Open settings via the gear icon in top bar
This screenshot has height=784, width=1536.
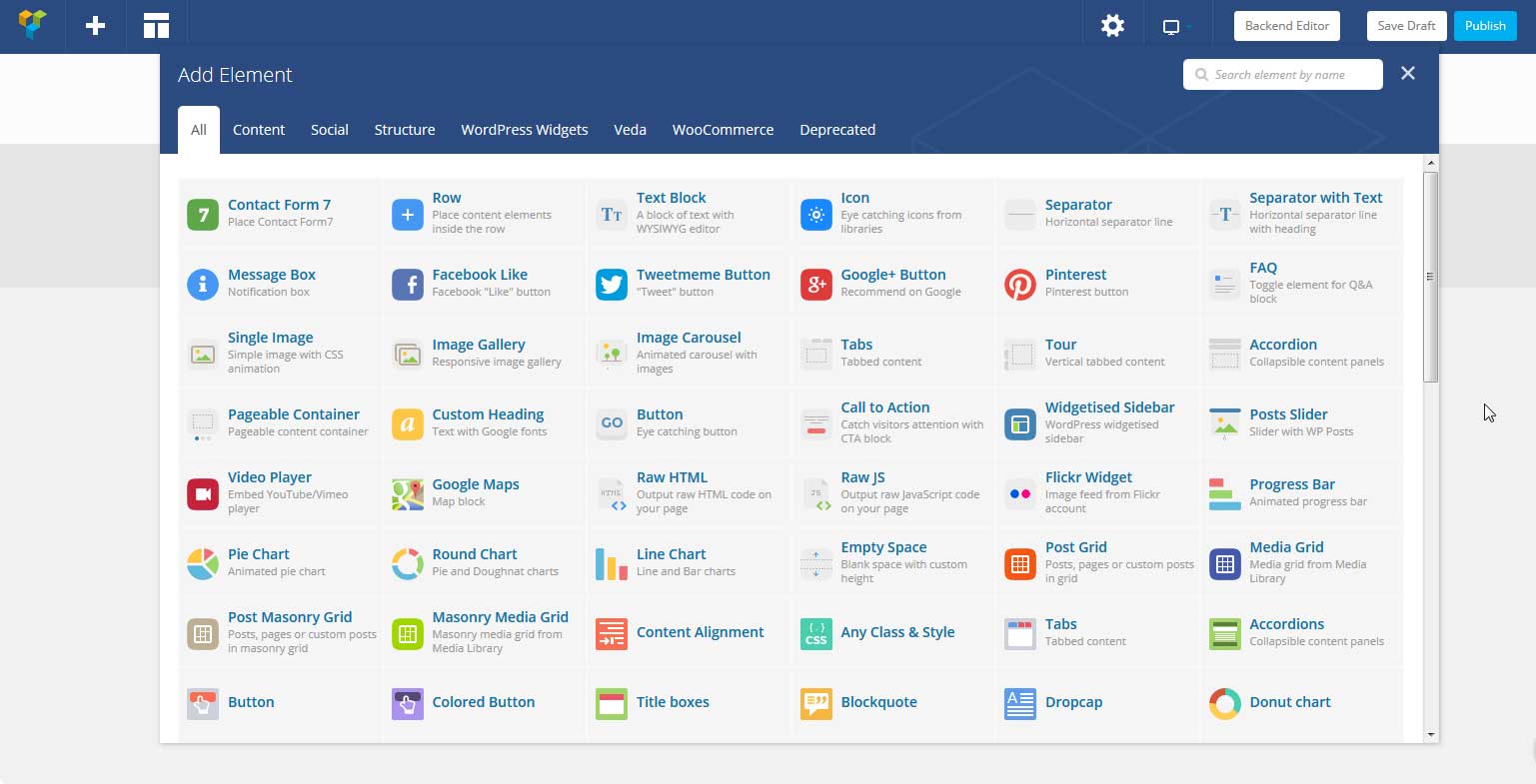point(1112,26)
